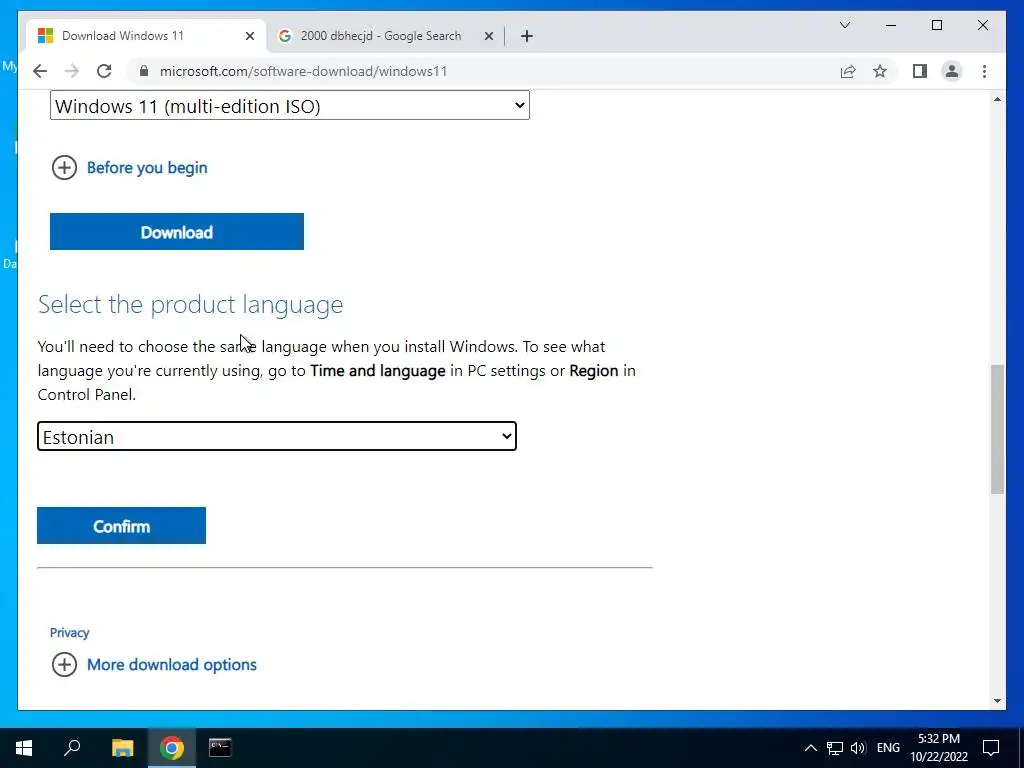The height and width of the screenshot is (768, 1024).
Task: Minimize the Chrome window
Action: [x=891, y=25]
